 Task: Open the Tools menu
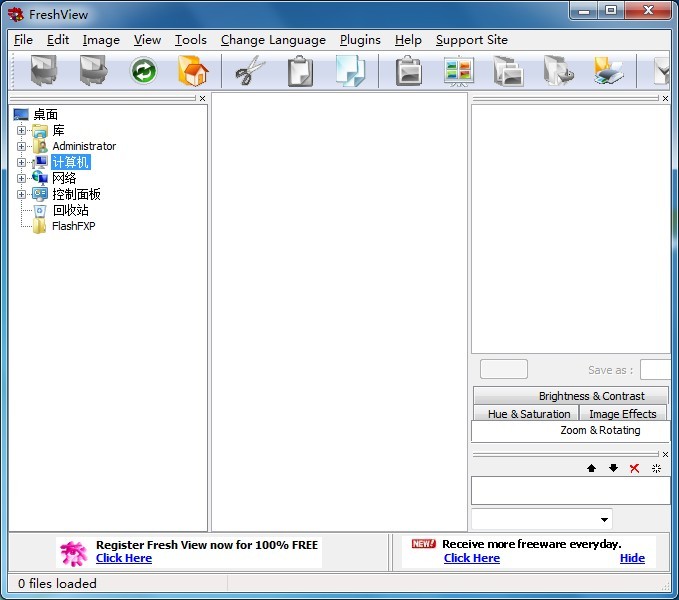[191, 40]
